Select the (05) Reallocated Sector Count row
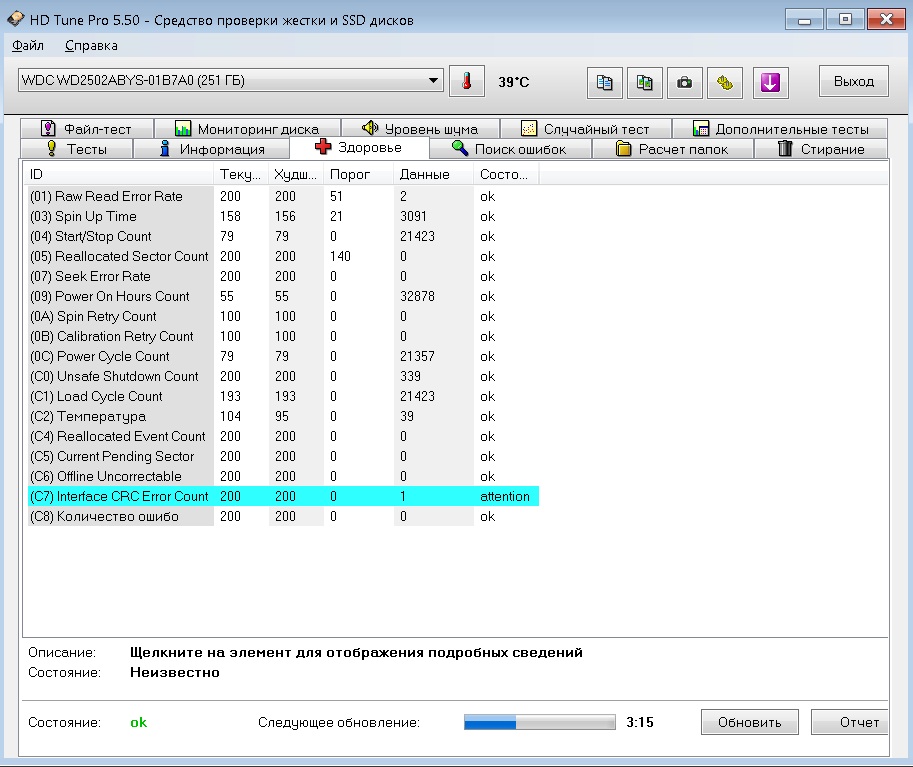Screen dimensions: 913x767 click(283, 256)
